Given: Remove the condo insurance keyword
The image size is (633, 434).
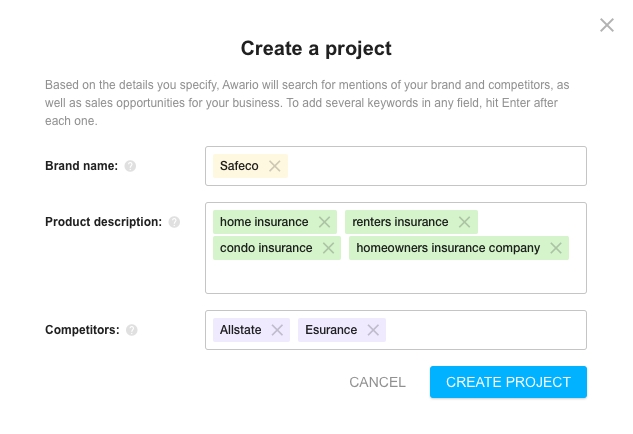Looking at the screenshot, I should [328, 248].
